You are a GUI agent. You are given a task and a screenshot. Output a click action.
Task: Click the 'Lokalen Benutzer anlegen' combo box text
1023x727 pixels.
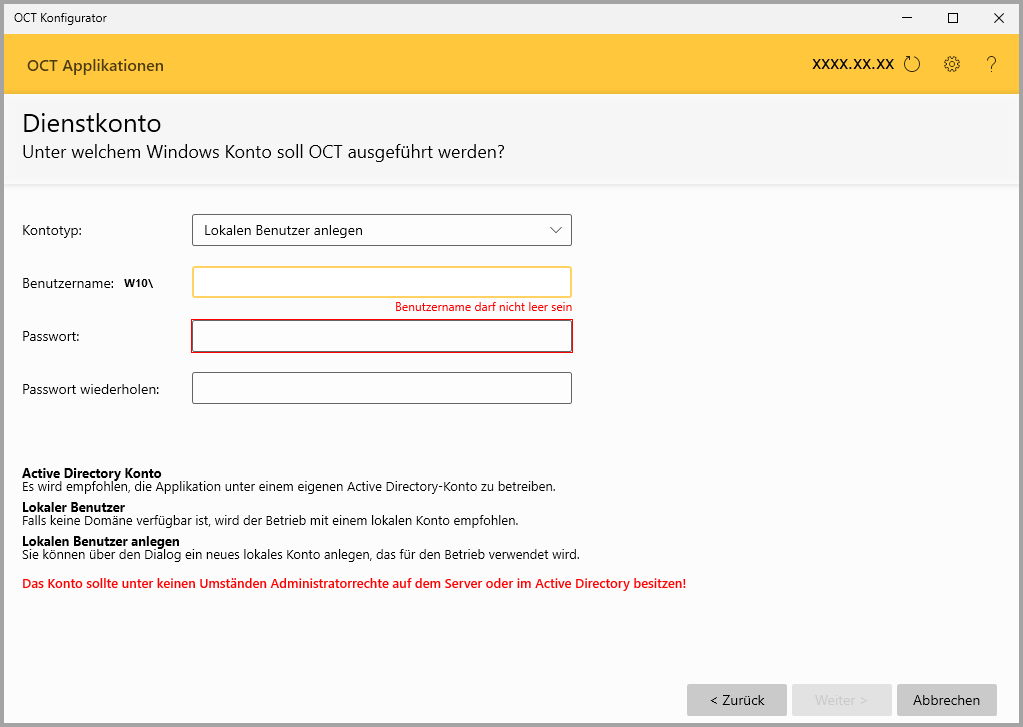click(x=284, y=230)
